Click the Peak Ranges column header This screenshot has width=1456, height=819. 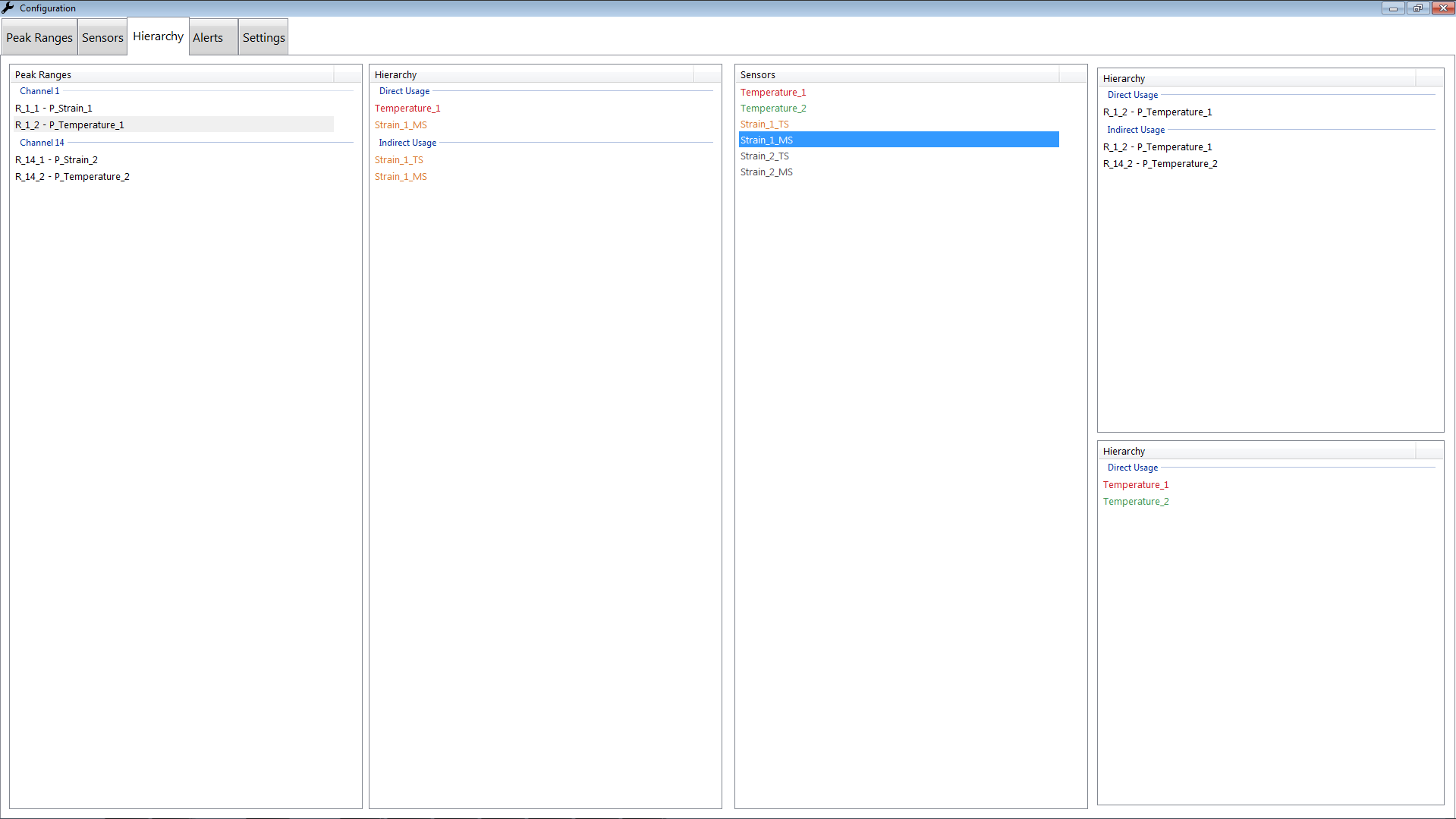pos(173,74)
